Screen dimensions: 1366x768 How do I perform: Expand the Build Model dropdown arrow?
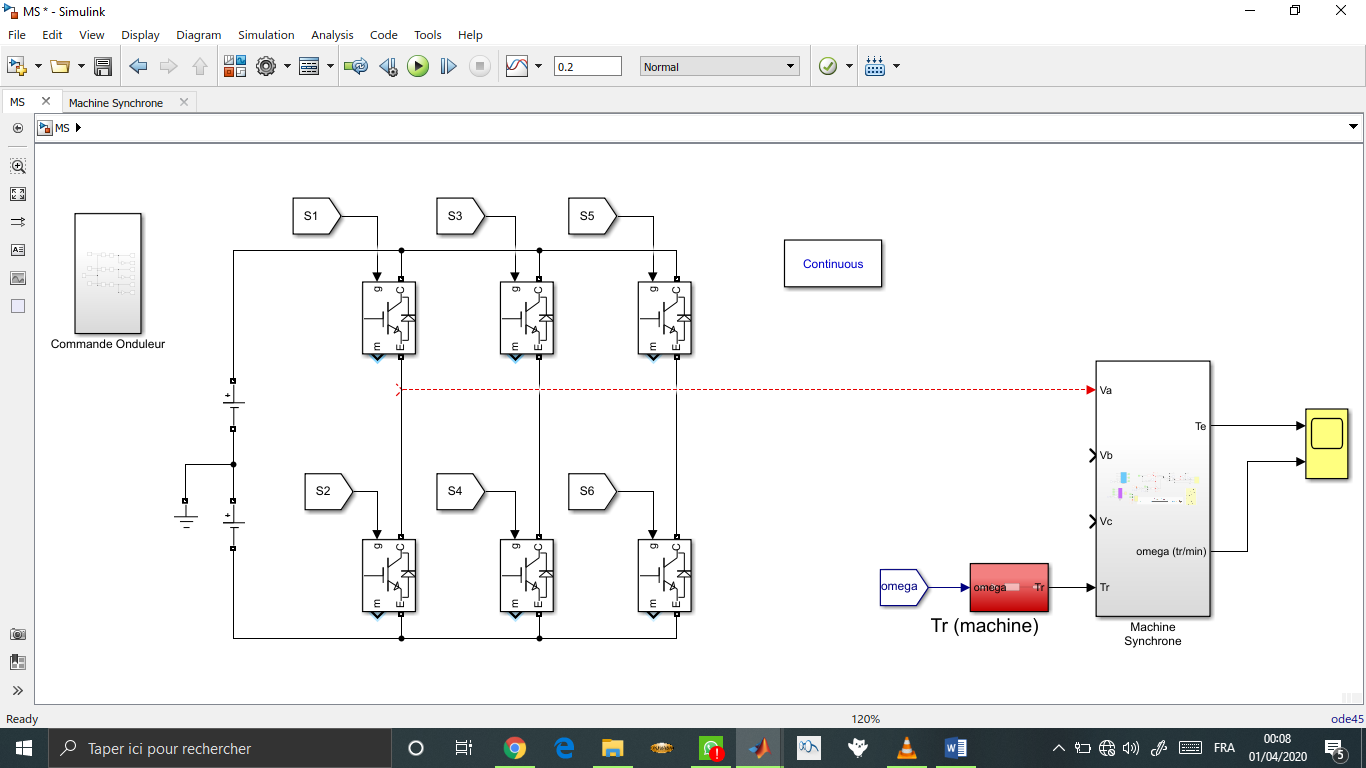pyautogui.click(x=896, y=67)
